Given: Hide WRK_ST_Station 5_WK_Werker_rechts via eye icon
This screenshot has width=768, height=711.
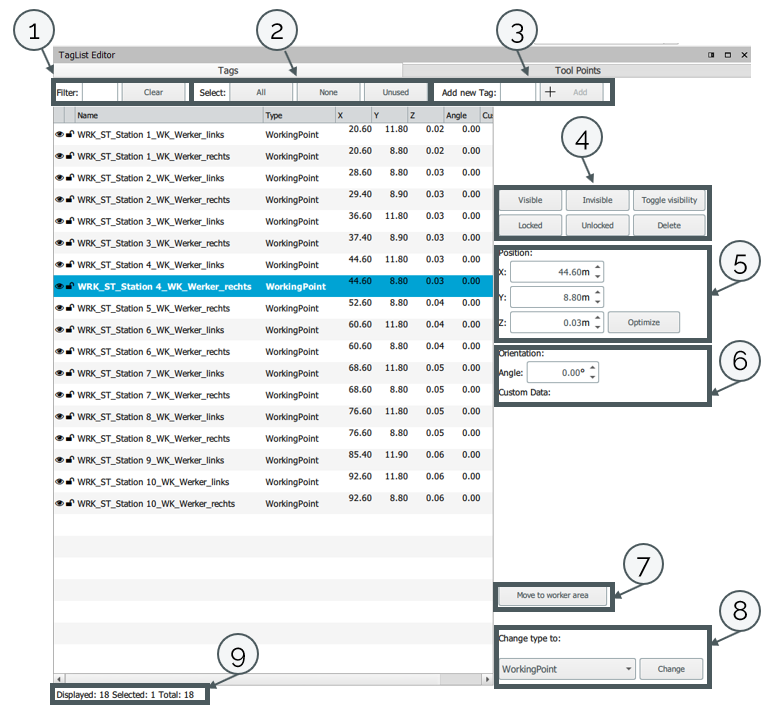Looking at the screenshot, I should (x=59, y=308).
